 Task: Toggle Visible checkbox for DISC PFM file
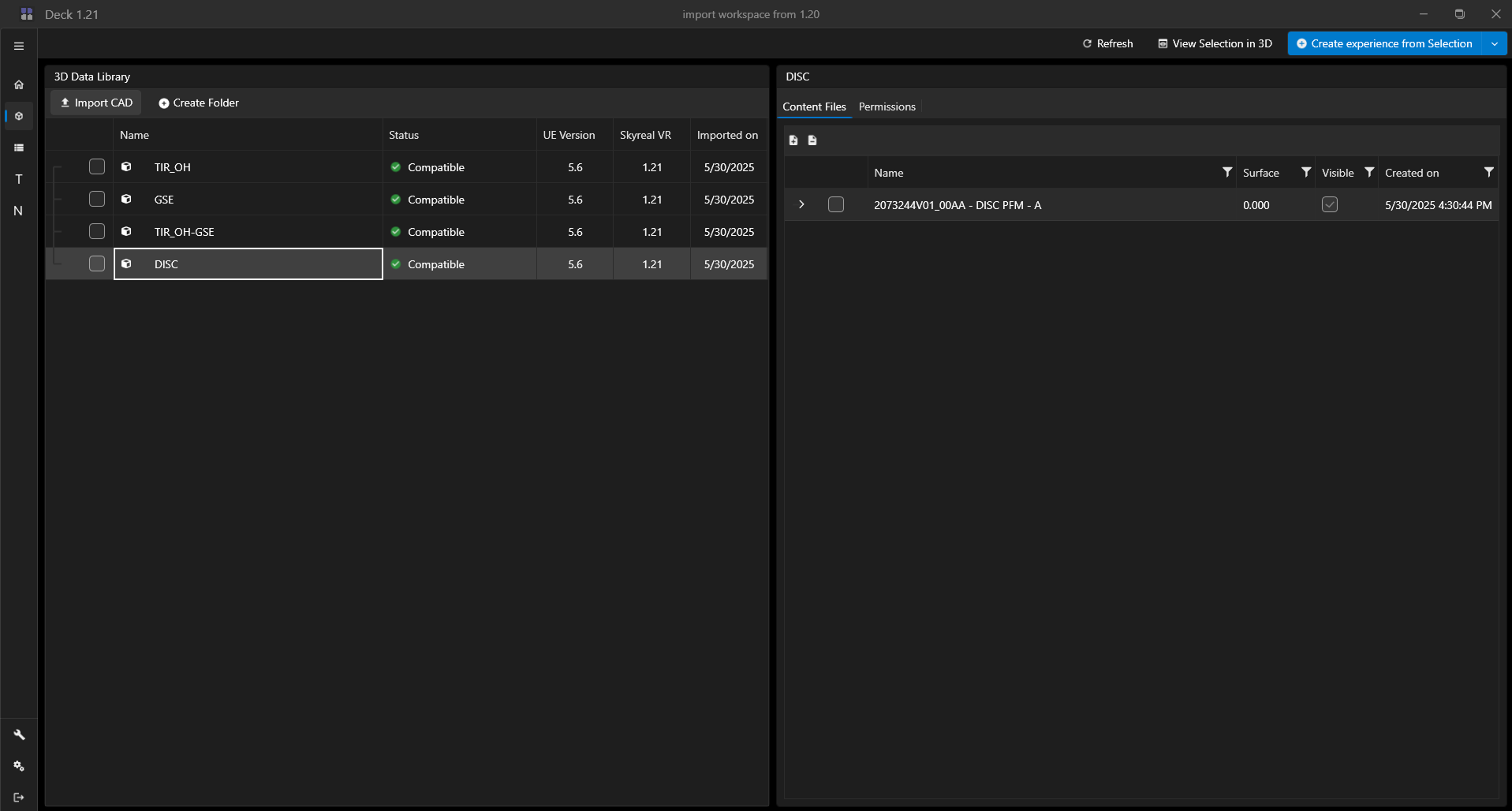pyautogui.click(x=1330, y=204)
